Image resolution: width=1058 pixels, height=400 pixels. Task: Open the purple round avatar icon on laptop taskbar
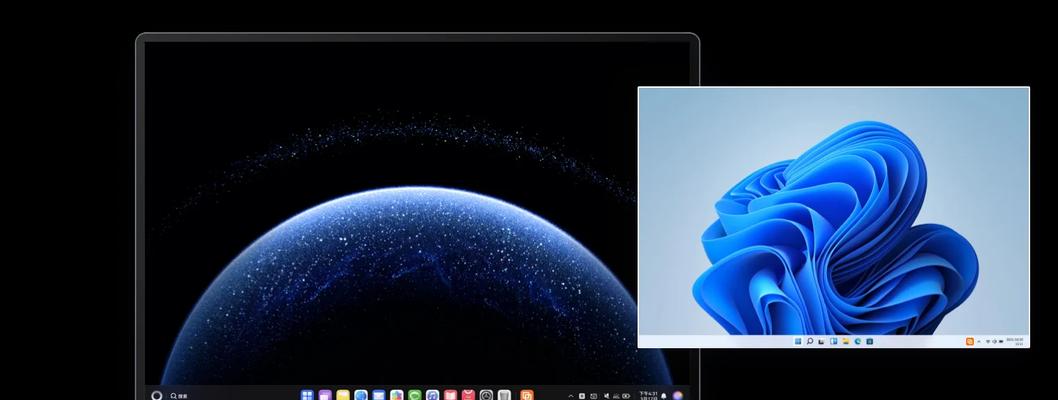coord(678,396)
